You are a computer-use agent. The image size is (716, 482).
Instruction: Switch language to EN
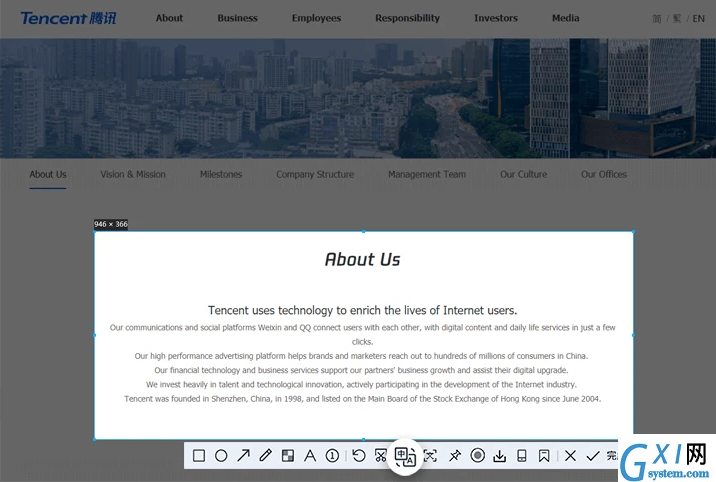(x=698, y=19)
